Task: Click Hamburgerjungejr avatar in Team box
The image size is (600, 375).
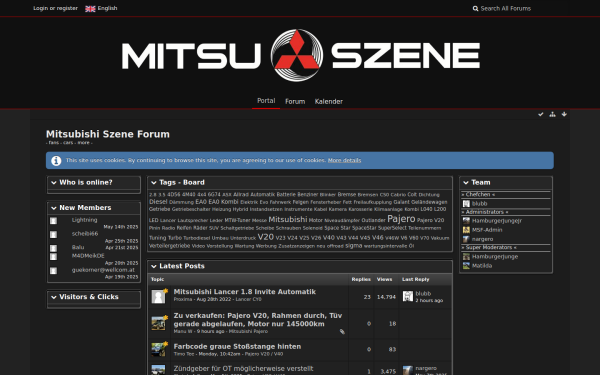Action: click(466, 220)
